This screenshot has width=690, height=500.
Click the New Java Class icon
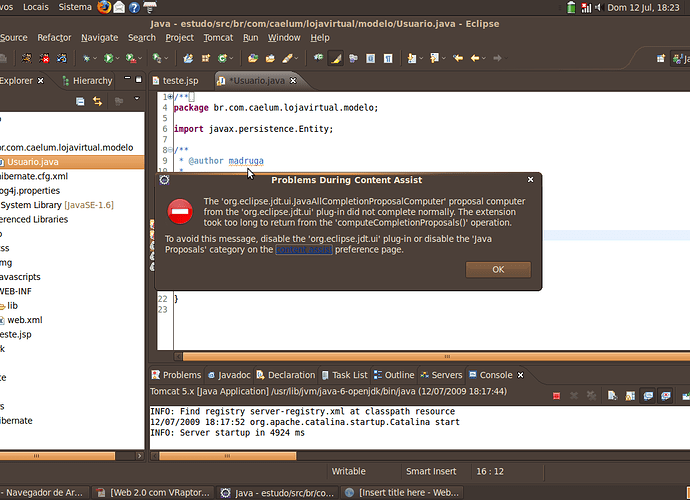tap(223, 58)
